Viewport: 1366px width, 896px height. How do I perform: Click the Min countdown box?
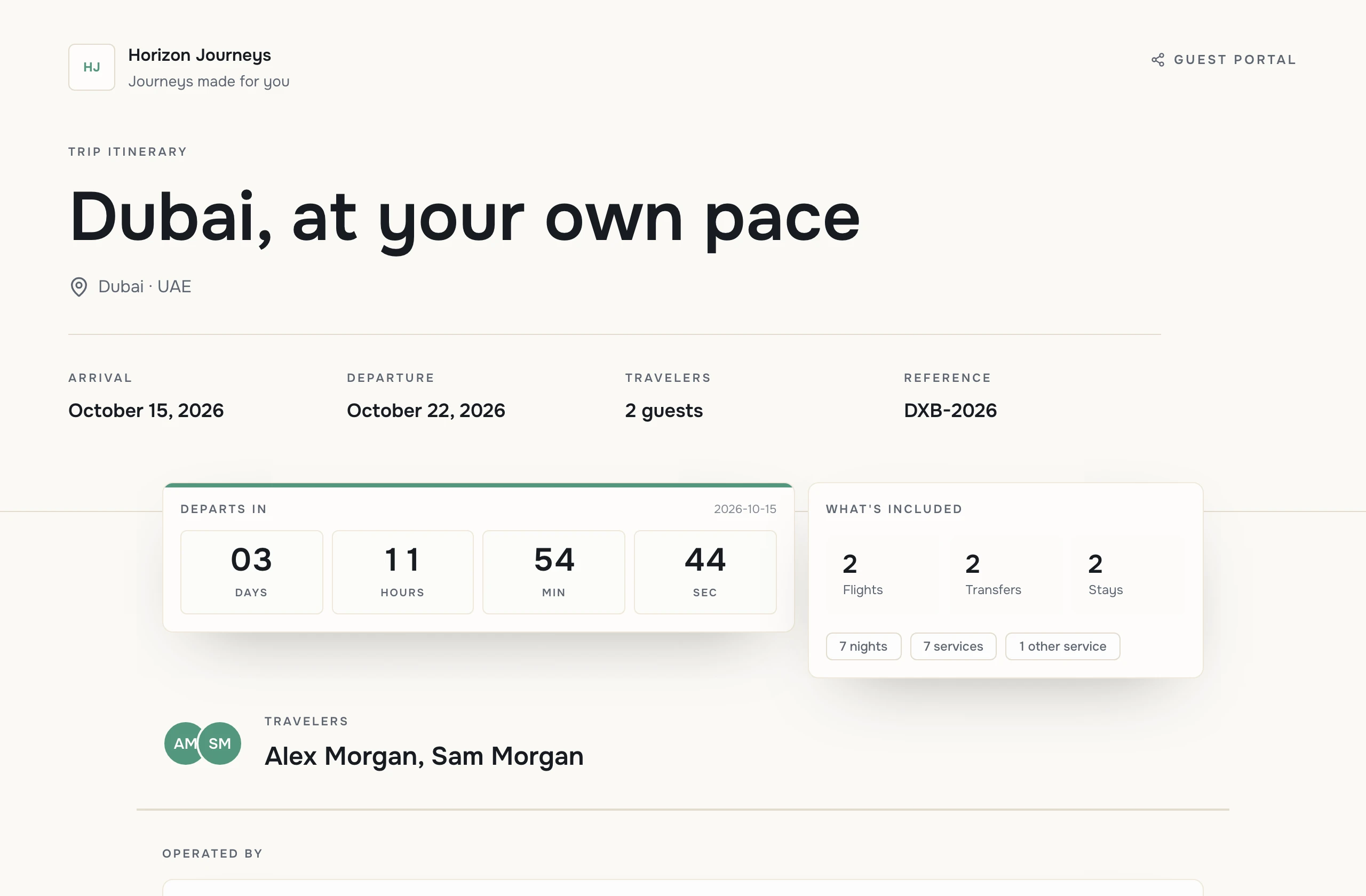[554, 572]
